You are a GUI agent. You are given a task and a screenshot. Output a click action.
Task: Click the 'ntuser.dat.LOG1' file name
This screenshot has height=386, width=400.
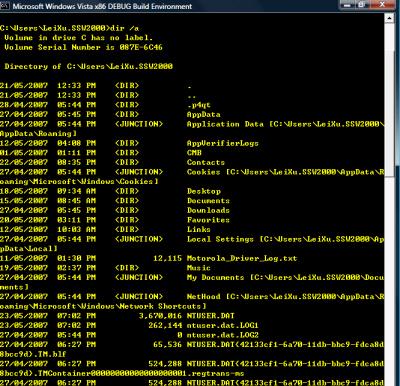click(223, 325)
